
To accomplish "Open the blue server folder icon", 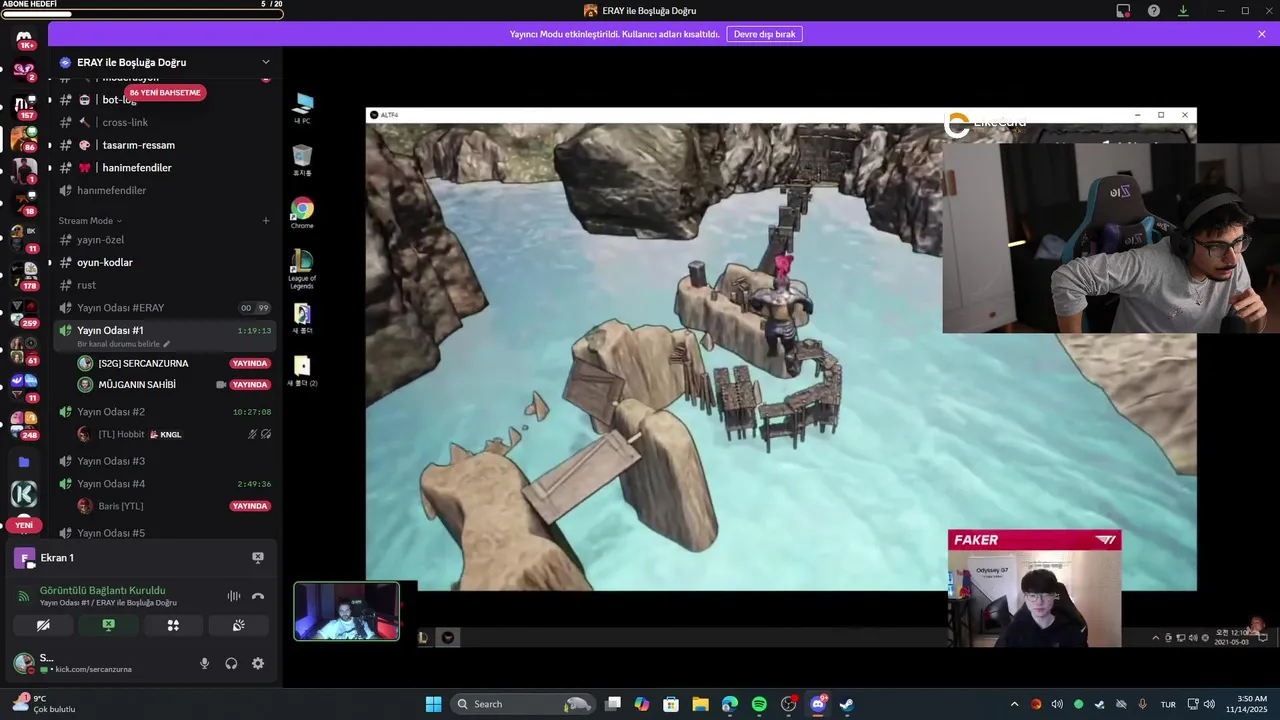I will pyautogui.click(x=24, y=462).
